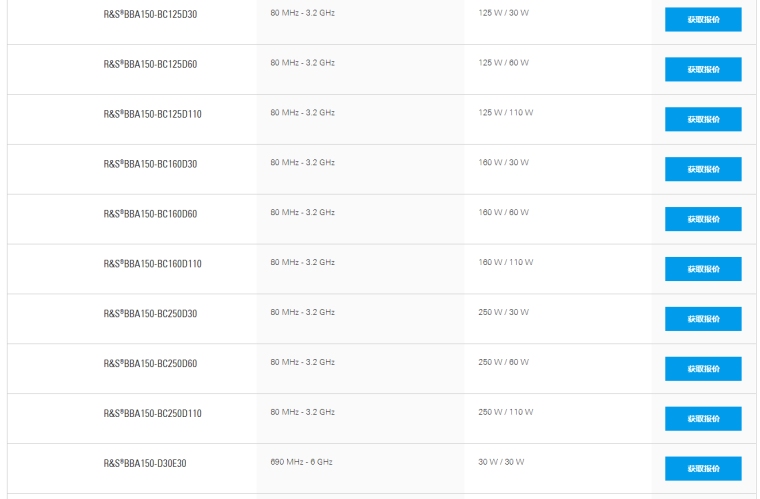
Task: Open the R&S BBA150-D30E30 product name
Action: click(x=145, y=464)
